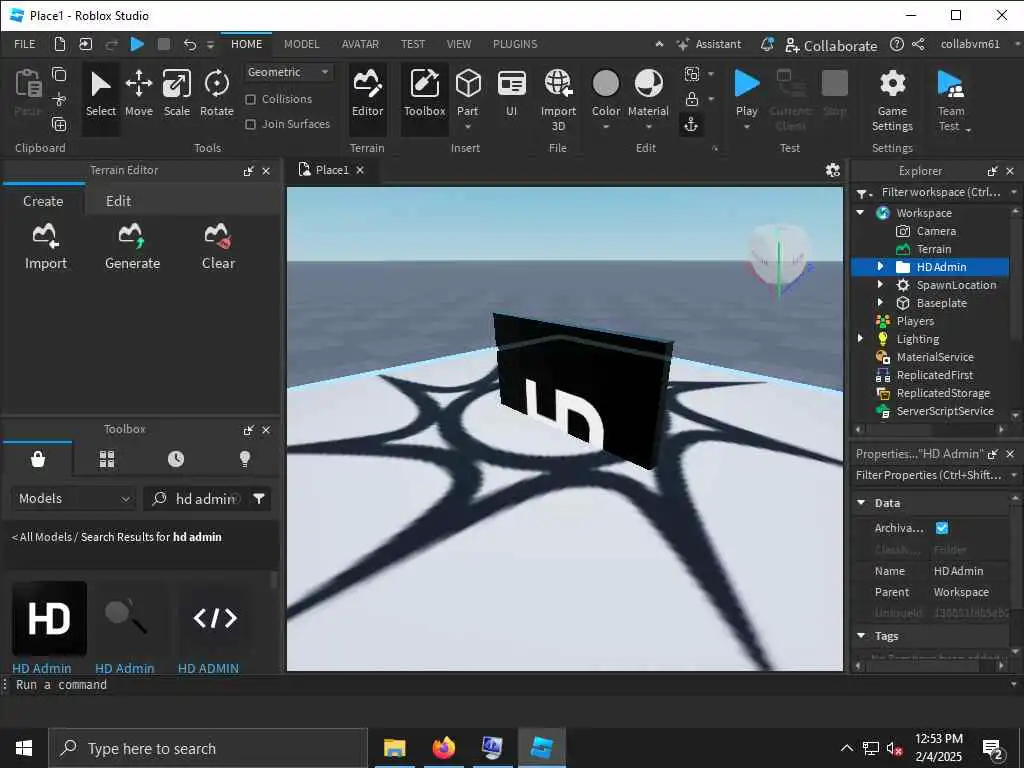Open the Assistant

pyautogui.click(x=709, y=44)
